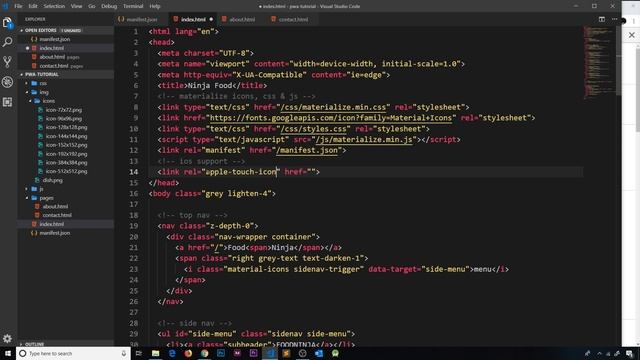Image resolution: width=640 pixels, height=360 pixels.
Task: Click the icons folder icon in explorer
Action: 37,101
